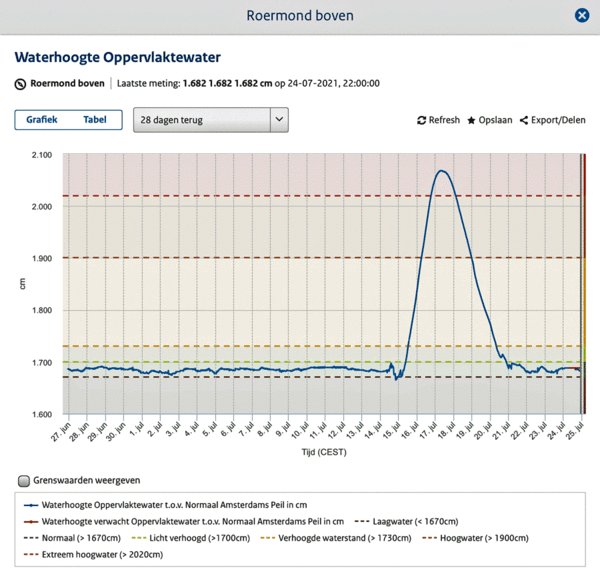This screenshot has width=600, height=576.
Task: Click the 1.600 y-axis label
Action: point(42,414)
